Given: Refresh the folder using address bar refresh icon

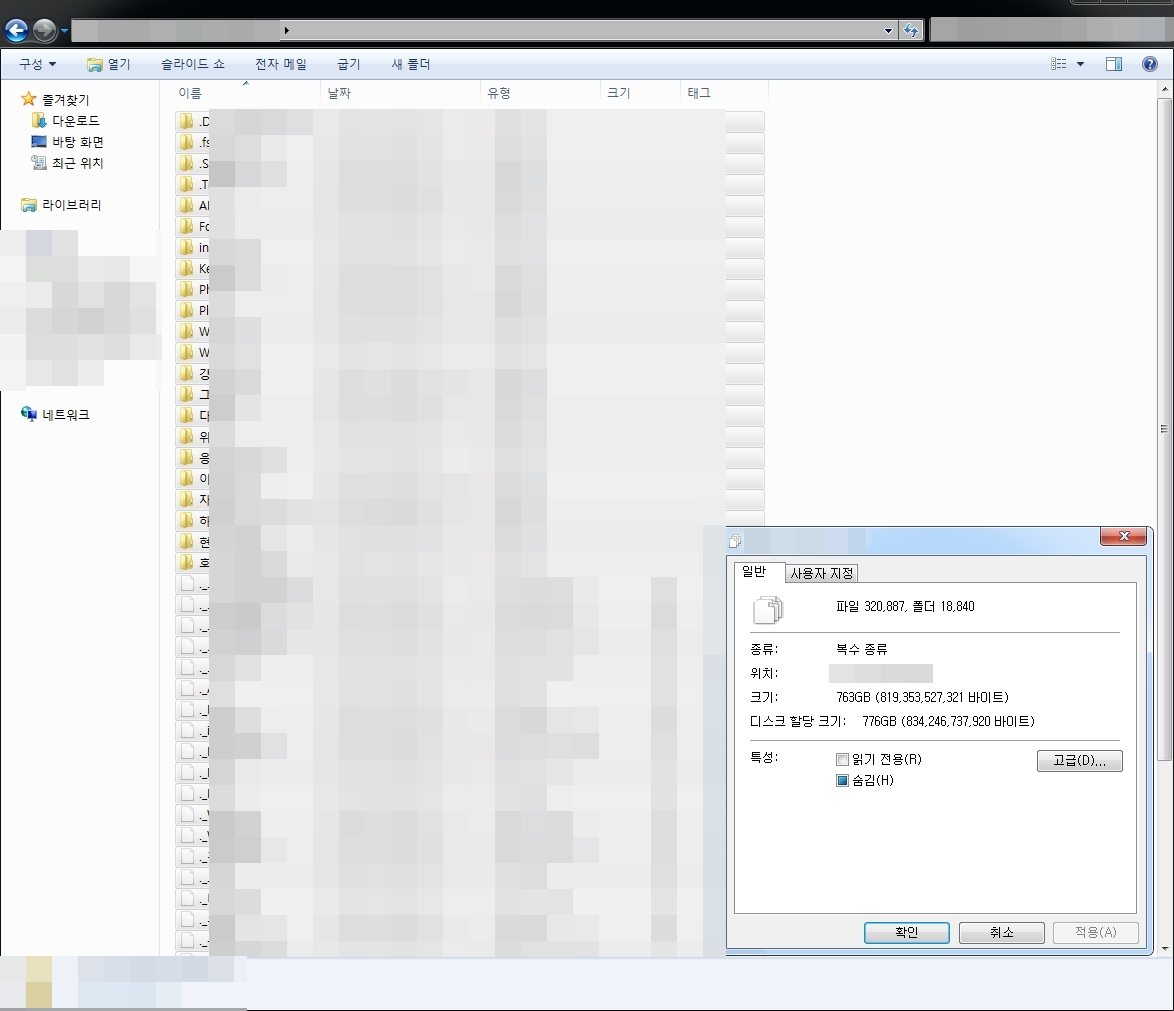Looking at the screenshot, I should pyautogui.click(x=911, y=31).
